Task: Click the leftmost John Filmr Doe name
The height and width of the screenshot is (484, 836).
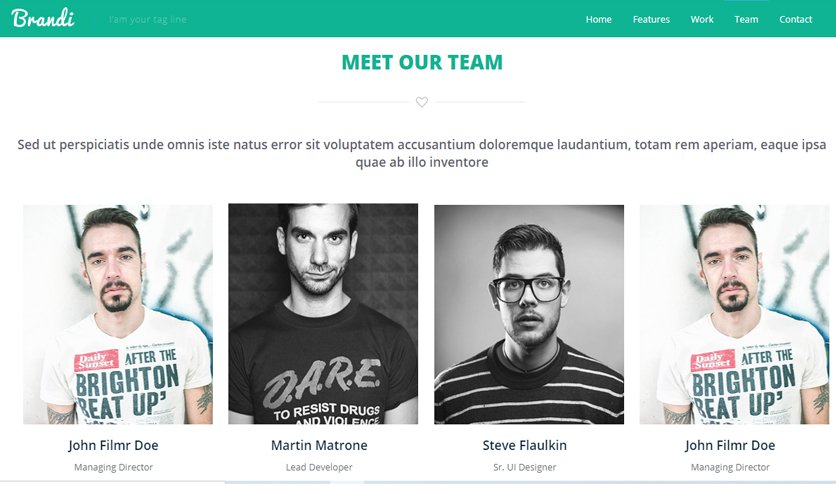Action: (113, 445)
